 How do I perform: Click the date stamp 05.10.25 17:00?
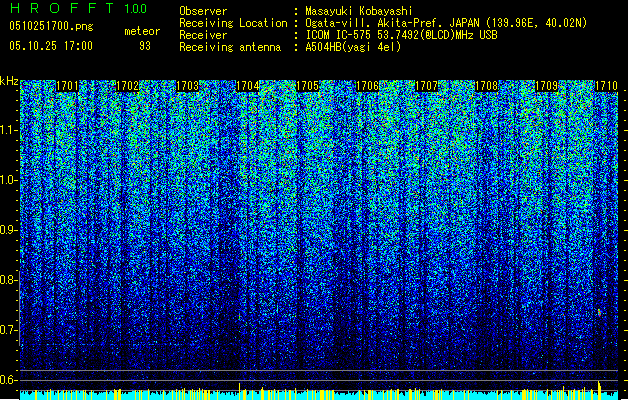coord(51,46)
